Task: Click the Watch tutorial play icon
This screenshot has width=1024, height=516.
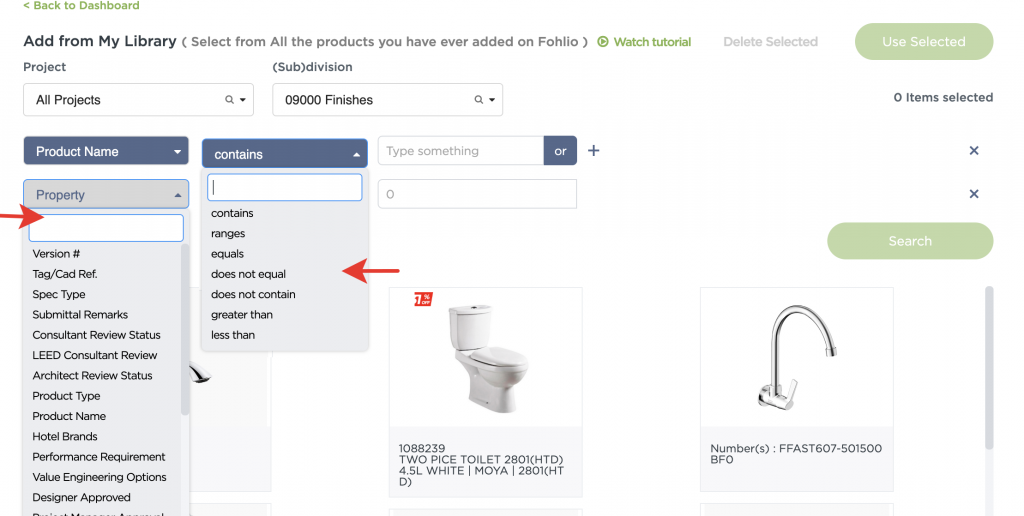Action: click(603, 42)
